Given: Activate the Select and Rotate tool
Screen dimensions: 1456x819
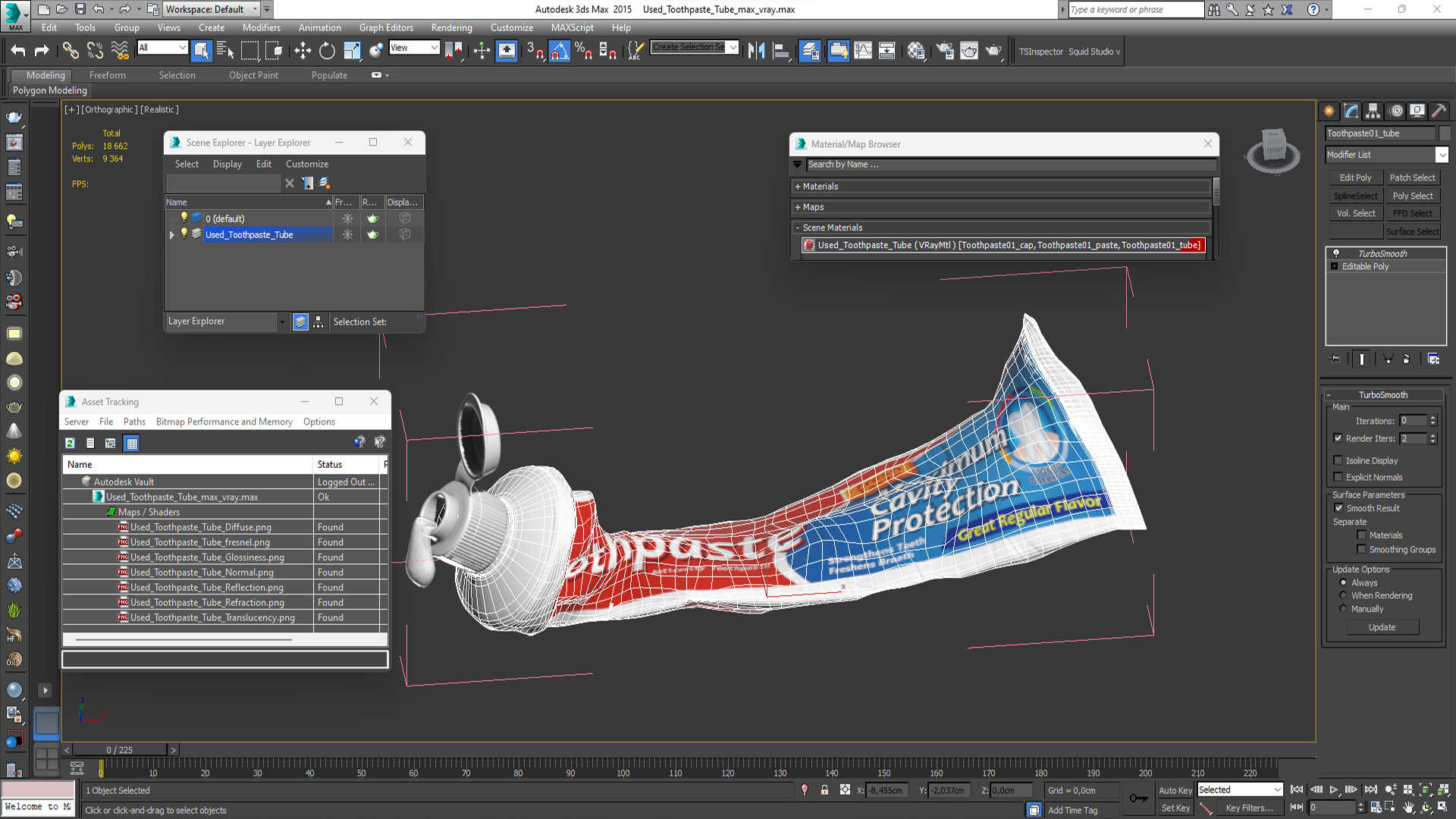Looking at the screenshot, I should pyautogui.click(x=327, y=51).
